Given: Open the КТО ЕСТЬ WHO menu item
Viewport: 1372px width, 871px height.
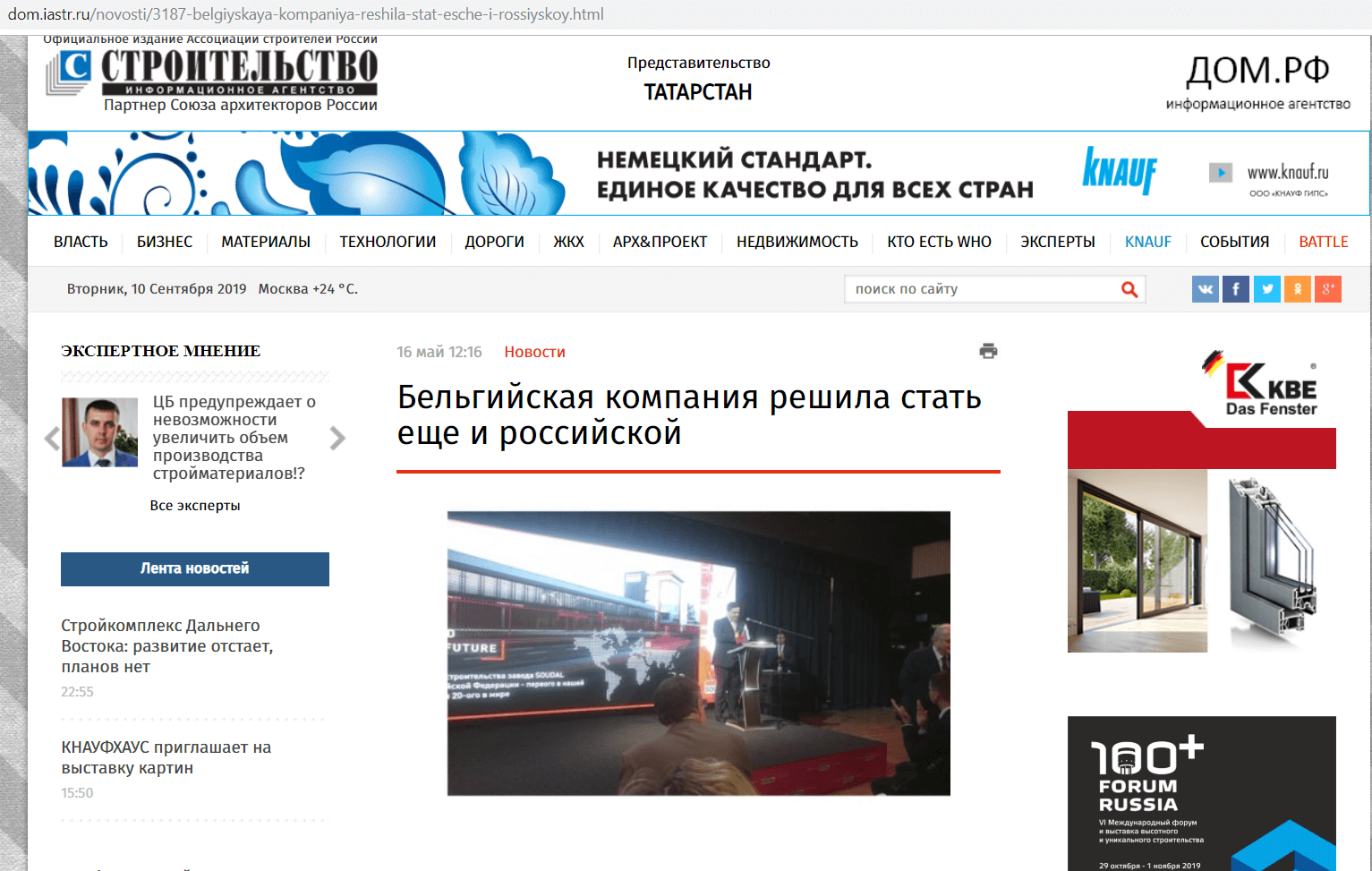Looking at the screenshot, I should (939, 242).
